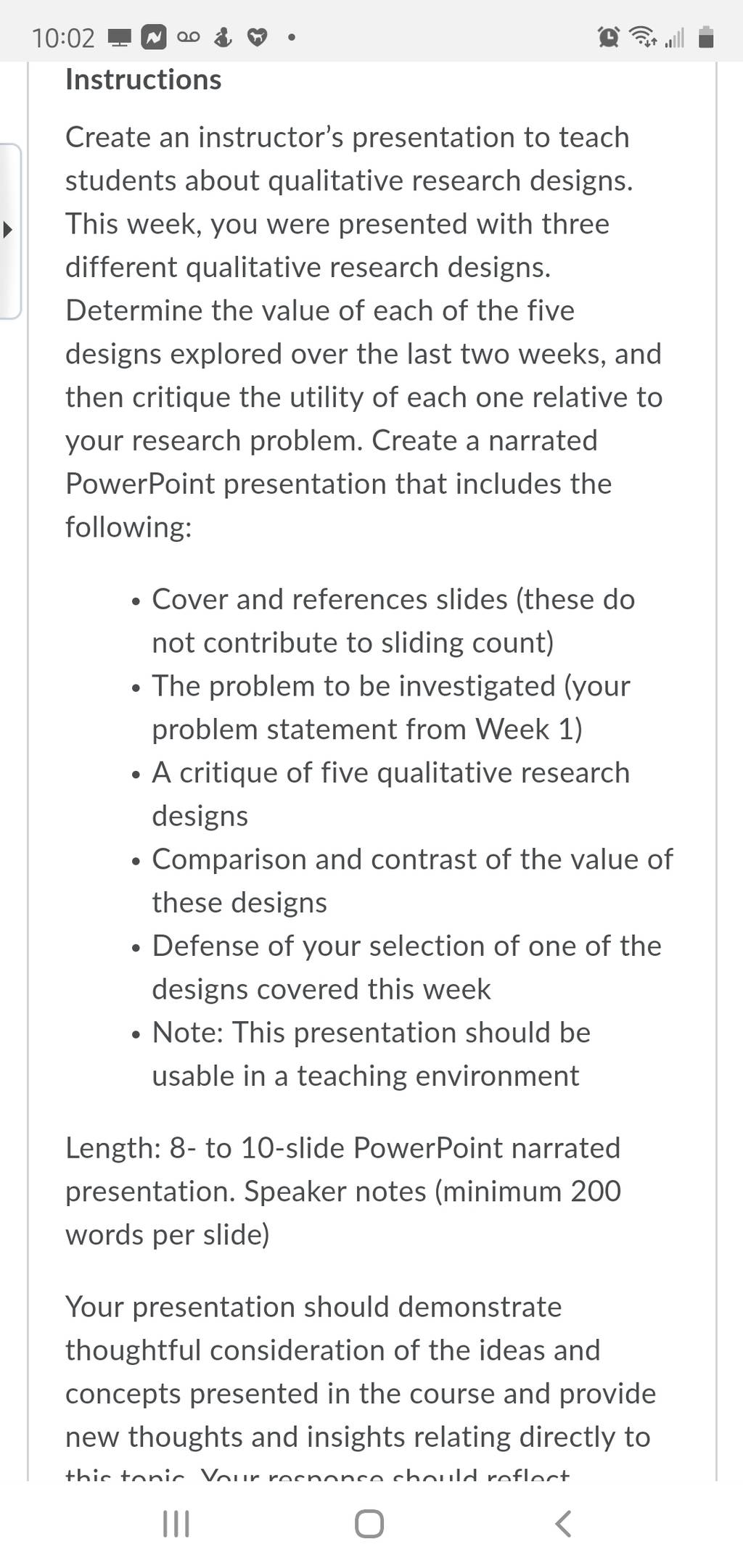The height and width of the screenshot is (1568, 743).
Task: Tap the screen cast notification icon
Action: (118, 38)
